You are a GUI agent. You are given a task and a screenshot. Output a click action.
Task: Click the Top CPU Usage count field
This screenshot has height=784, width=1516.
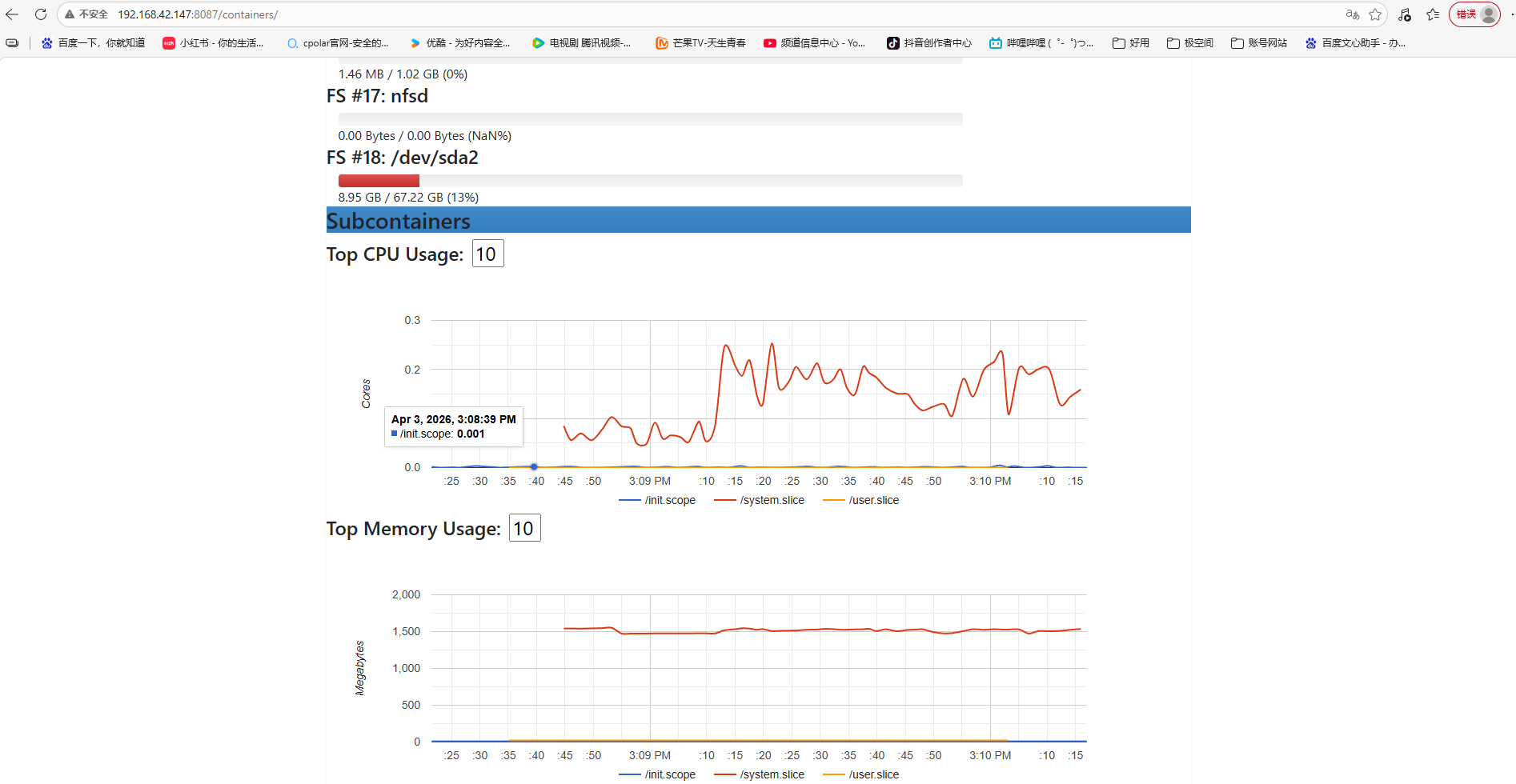pos(487,254)
